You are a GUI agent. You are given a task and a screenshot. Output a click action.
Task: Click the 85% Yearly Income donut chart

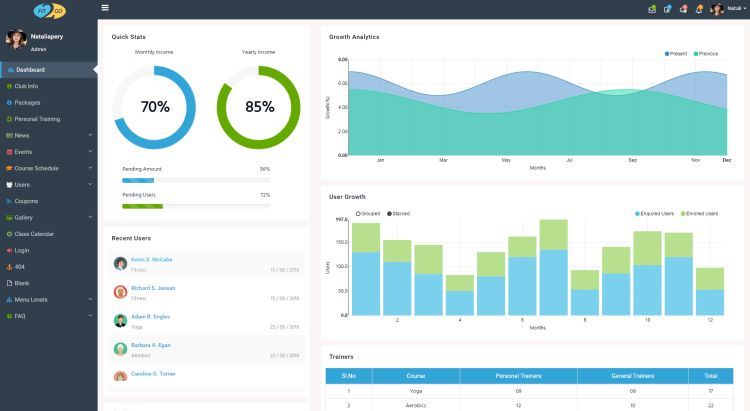pos(259,107)
